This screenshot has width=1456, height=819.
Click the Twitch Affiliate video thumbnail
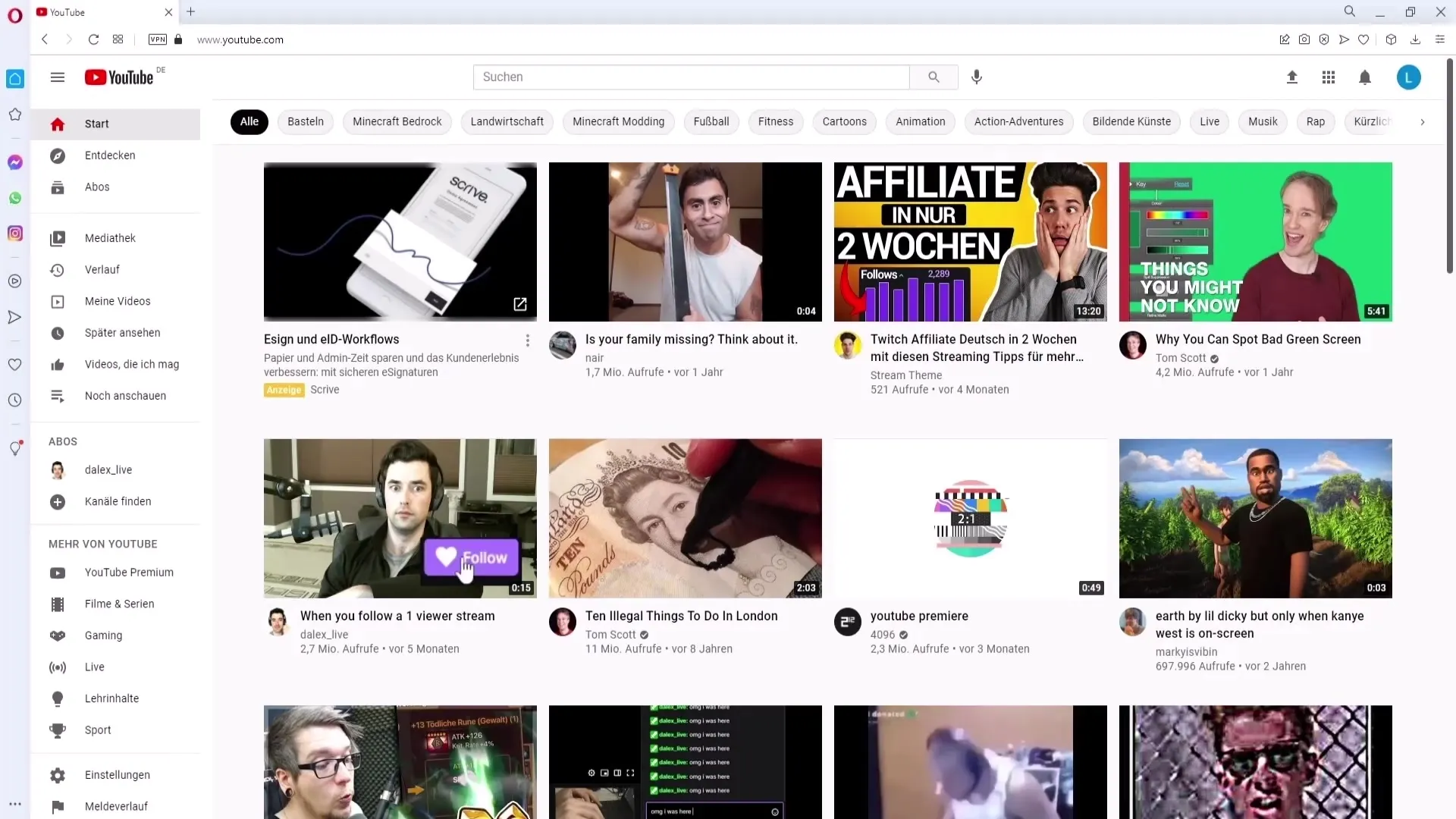point(970,241)
